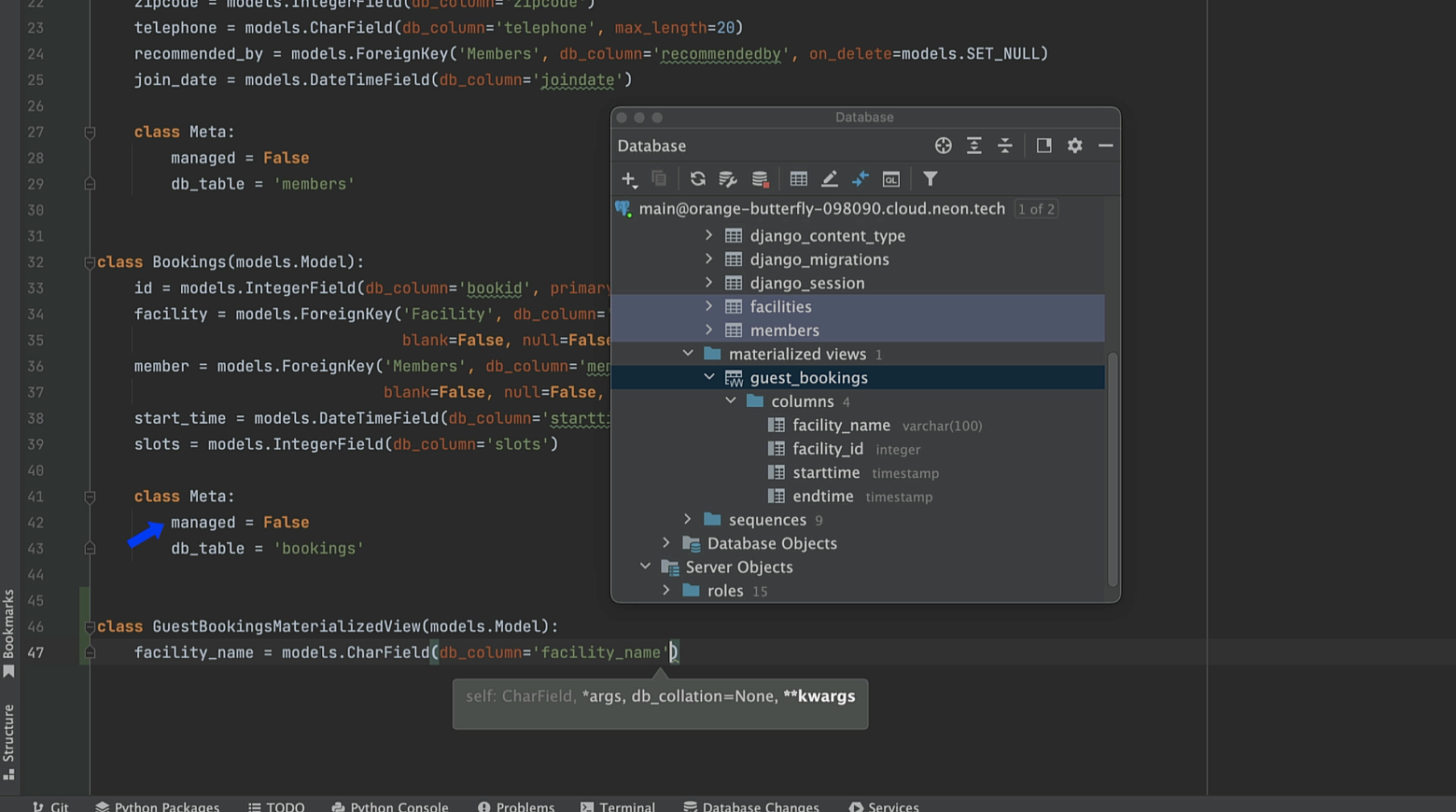Expand the roles folder
Viewport: 1456px width, 812px height.
coord(666,590)
